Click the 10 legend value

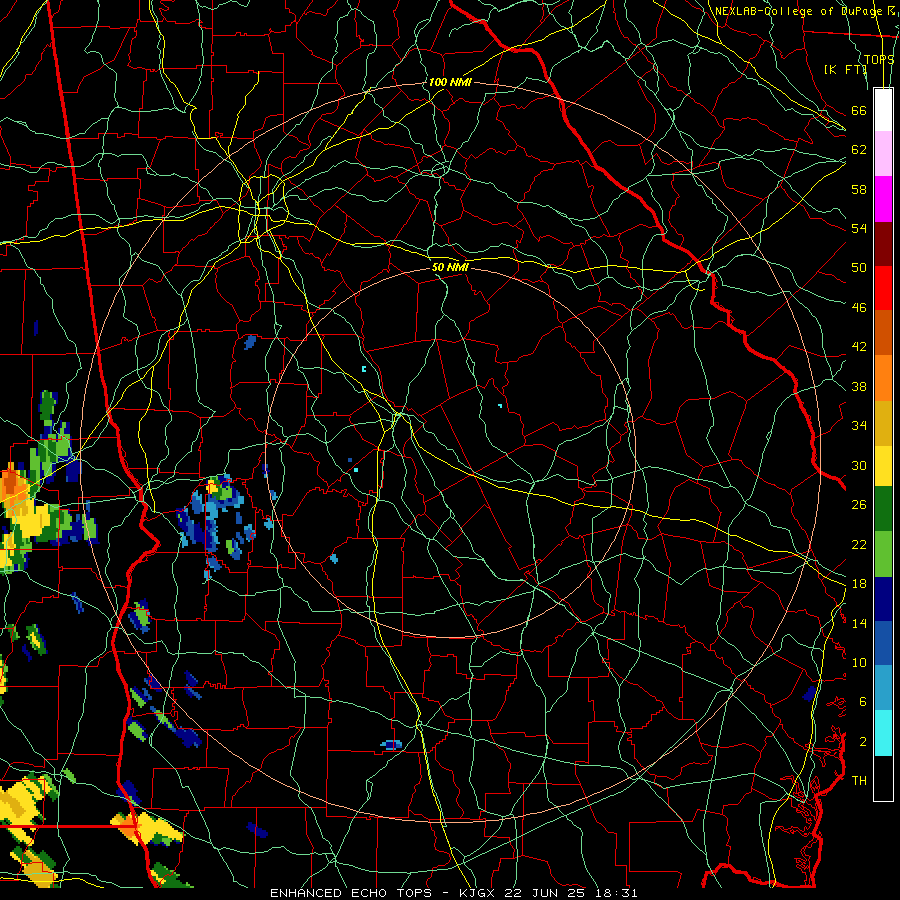[x=859, y=662]
